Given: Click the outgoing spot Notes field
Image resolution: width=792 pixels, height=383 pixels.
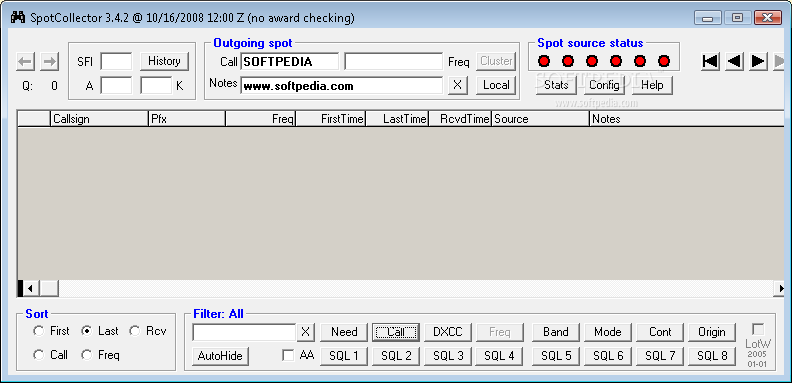Looking at the screenshot, I should tap(342, 85).
